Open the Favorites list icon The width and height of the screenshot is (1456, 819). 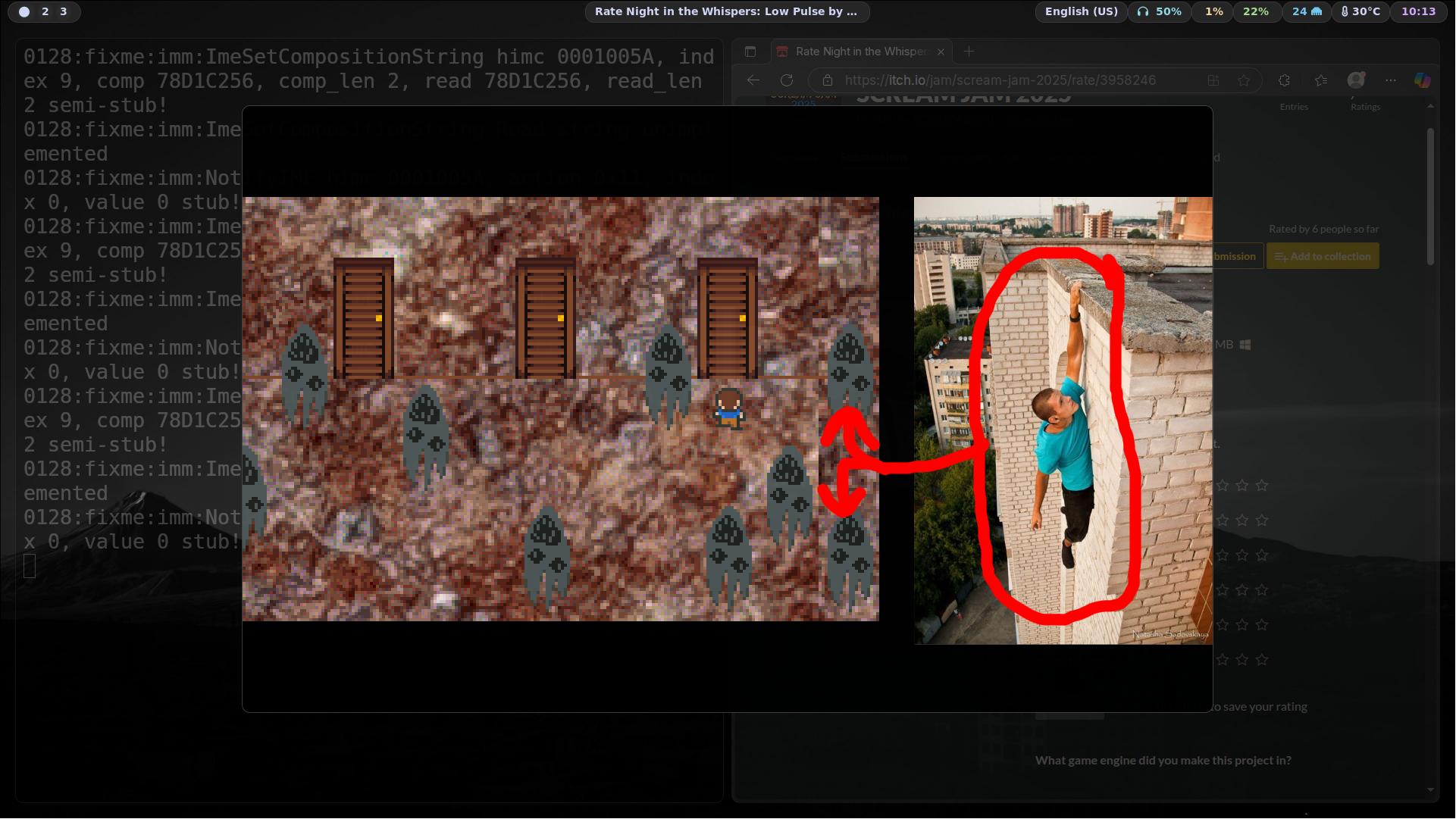coord(1321,80)
